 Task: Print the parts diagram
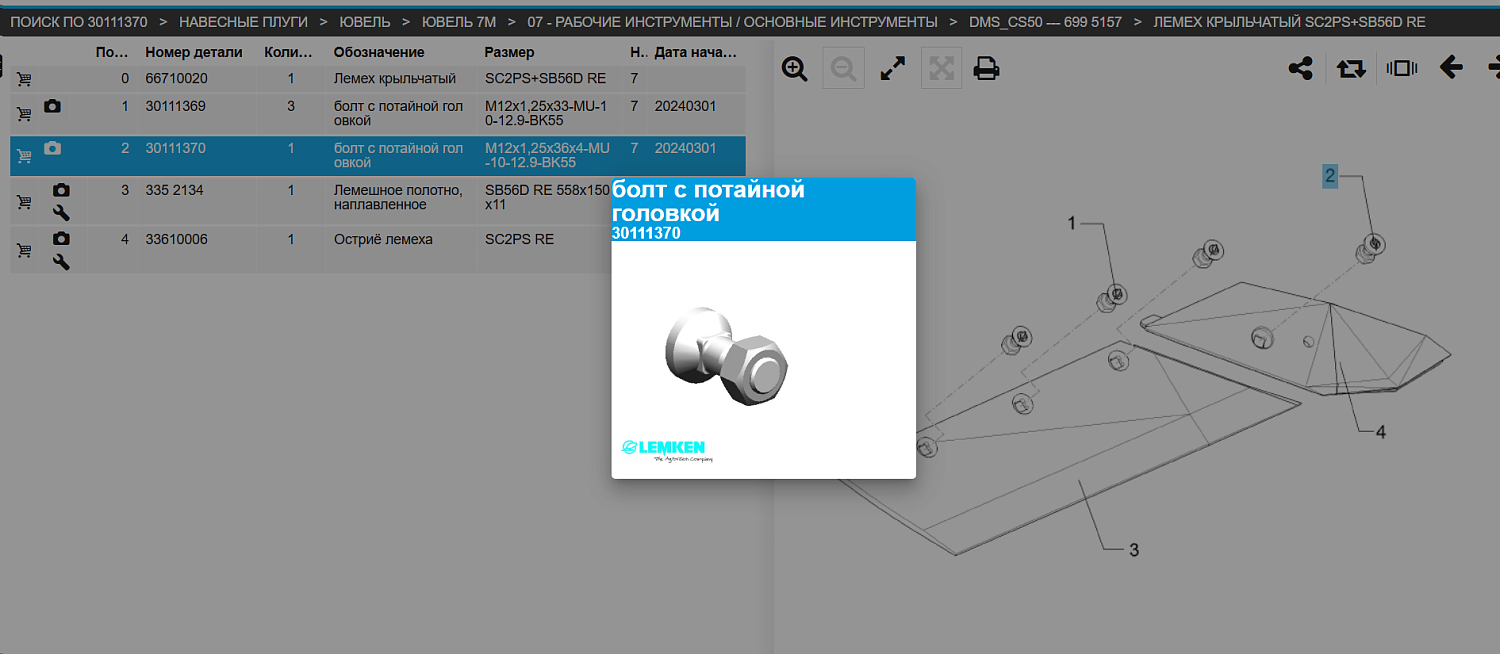(x=987, y=69)
